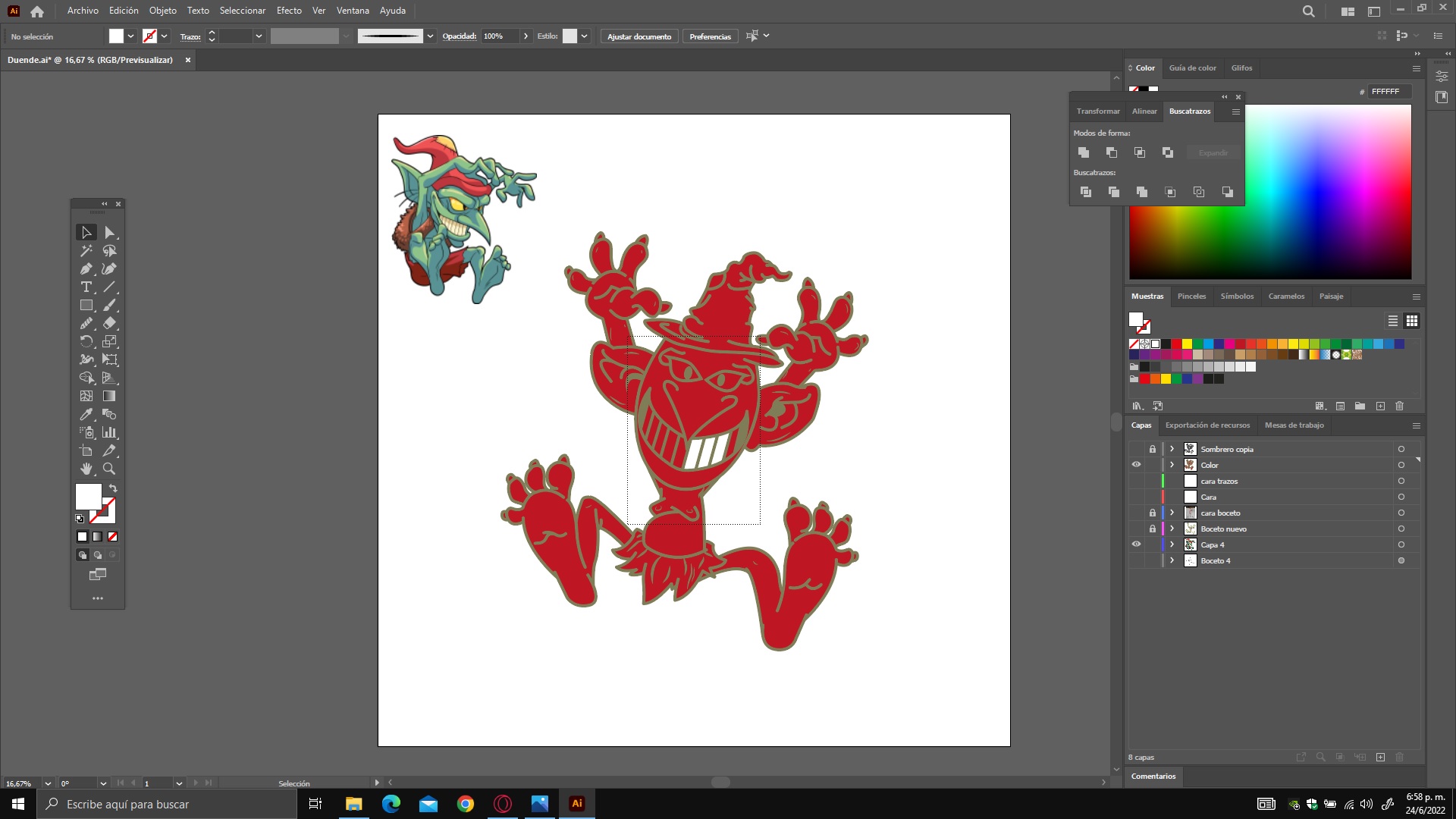Viewport: 1456px width, 819px height.
Task: Click the Preferencias button
Action: click(710, 36)
